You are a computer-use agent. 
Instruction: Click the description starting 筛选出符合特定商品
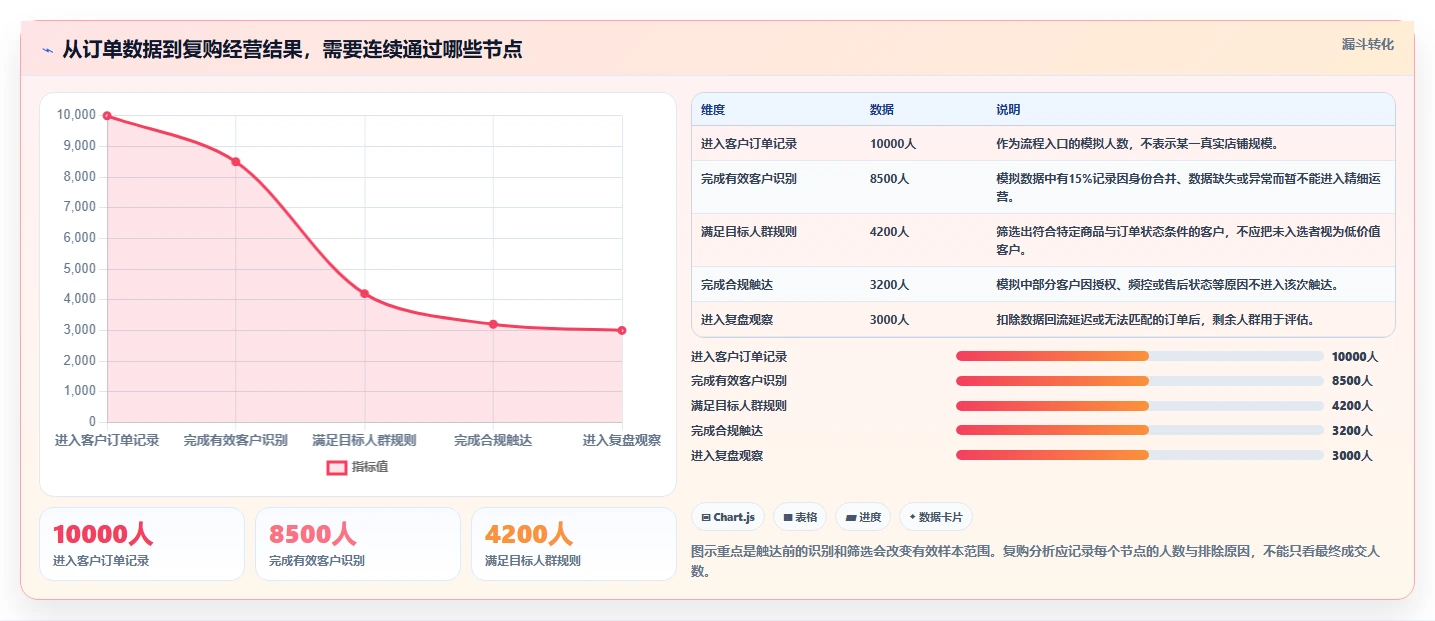[1189, 240]
